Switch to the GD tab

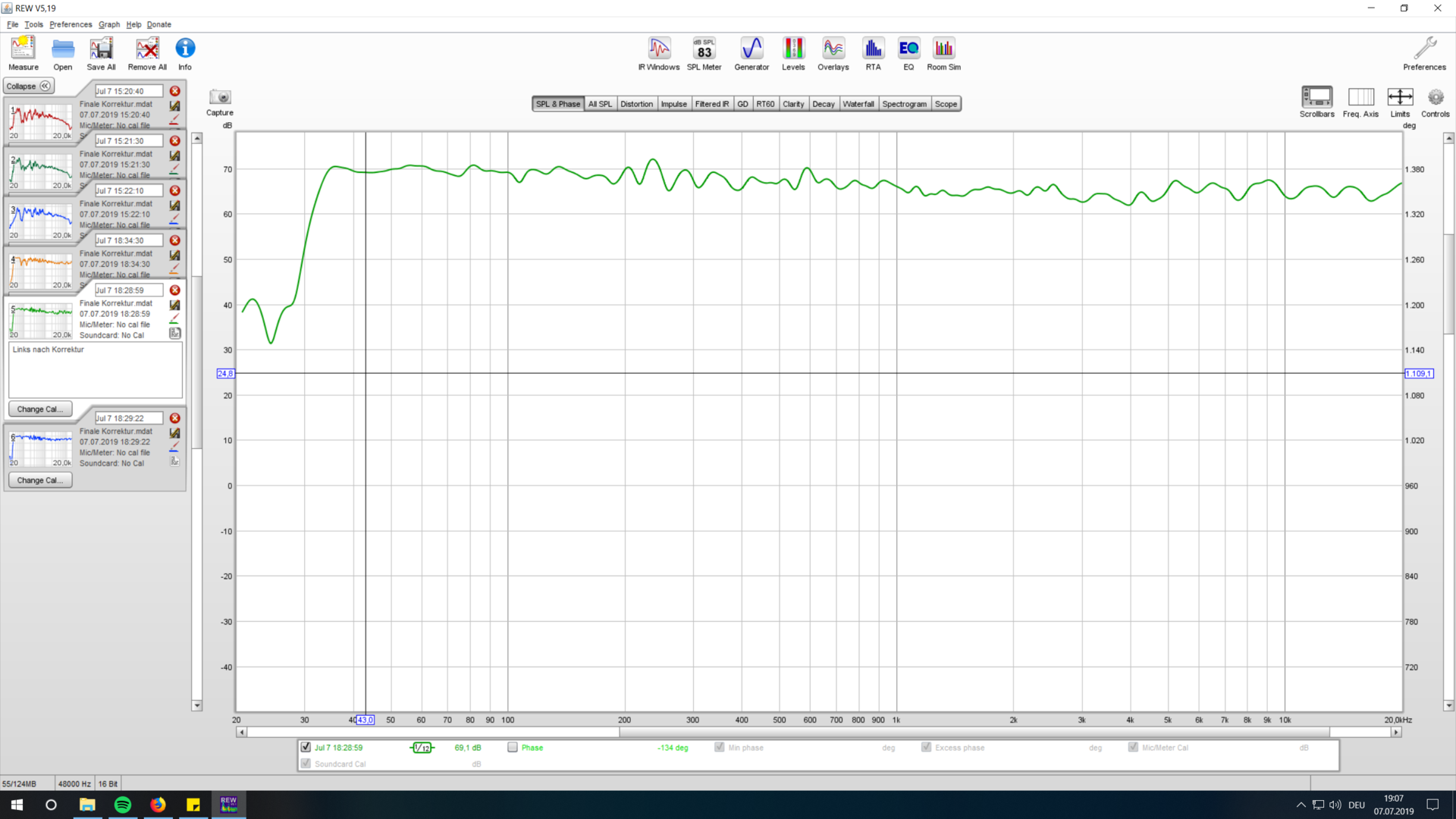tap(742, 104)
